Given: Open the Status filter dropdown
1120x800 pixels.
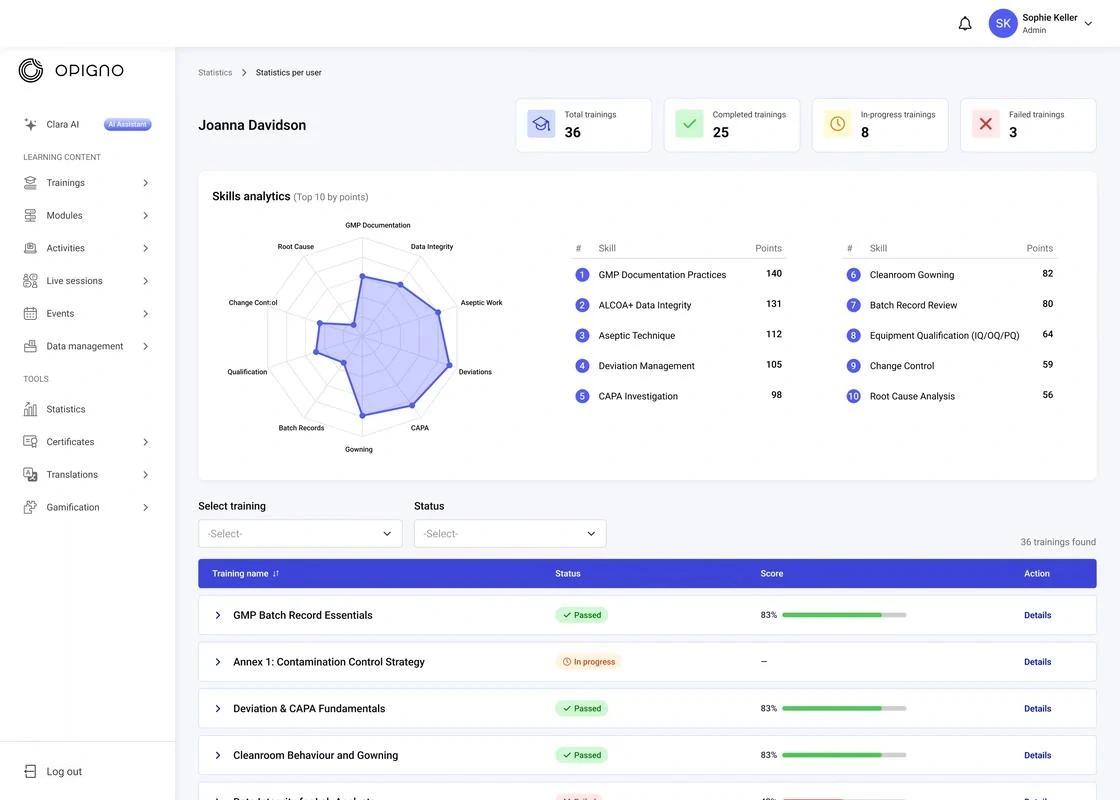Looking at the screenshot, I should [x=510, y=534].
